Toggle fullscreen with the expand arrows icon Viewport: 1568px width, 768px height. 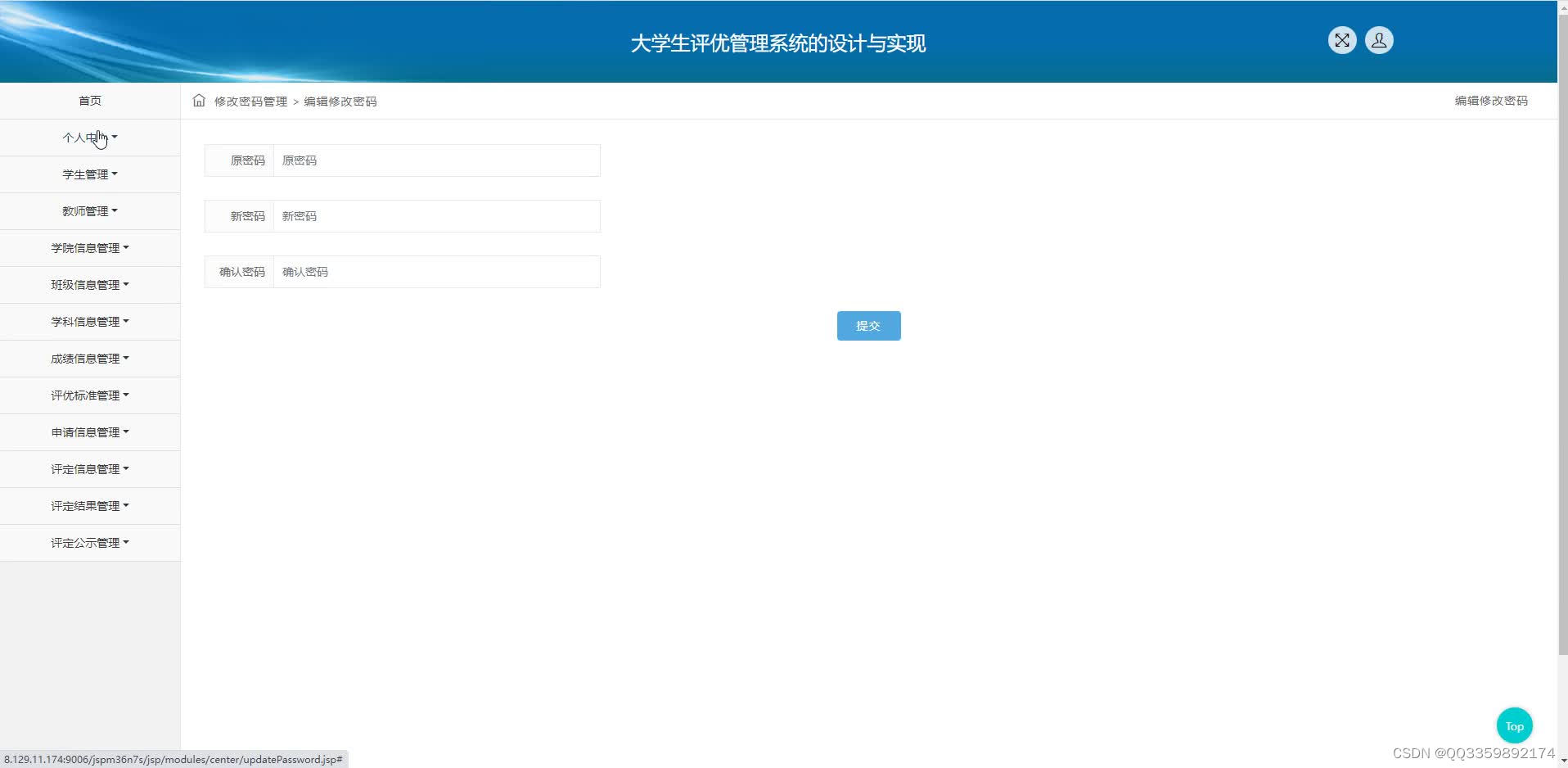(x=1342, y=40)
